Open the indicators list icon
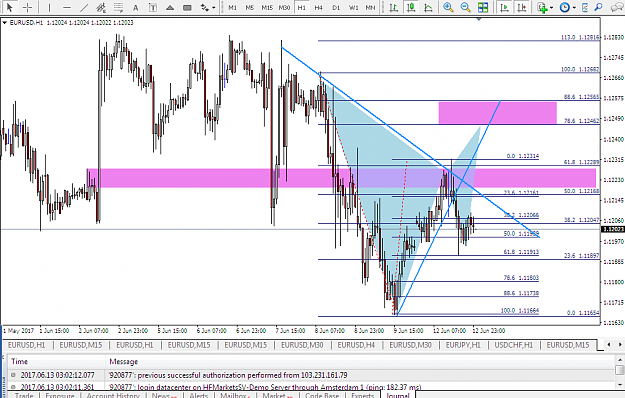The image size is (625, 398). point(542,7)
